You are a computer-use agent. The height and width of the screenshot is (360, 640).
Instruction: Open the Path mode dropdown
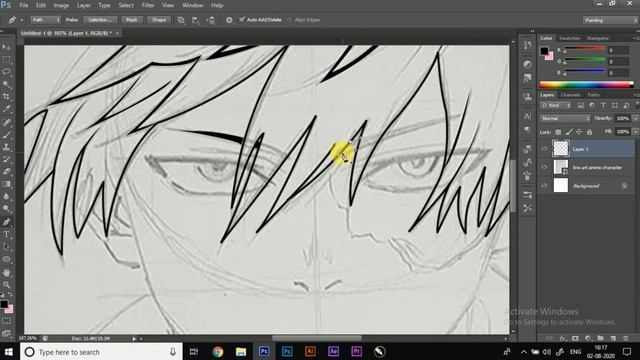tap(45, 20)
